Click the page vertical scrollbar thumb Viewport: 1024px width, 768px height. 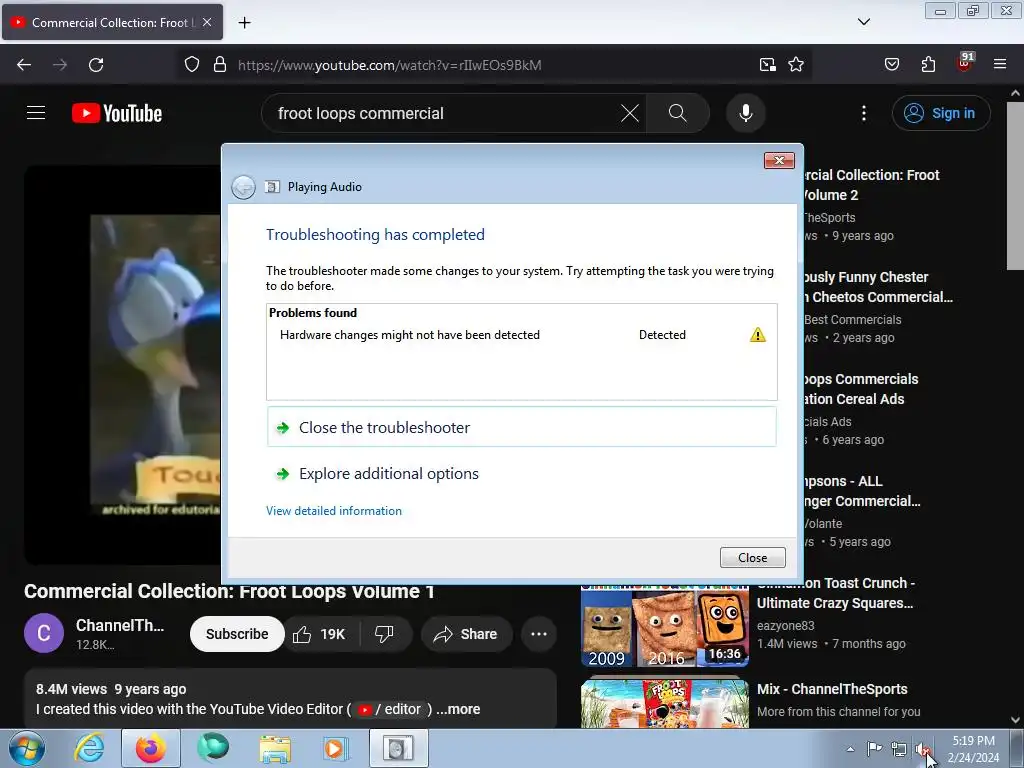click(x=1015, y=186)
